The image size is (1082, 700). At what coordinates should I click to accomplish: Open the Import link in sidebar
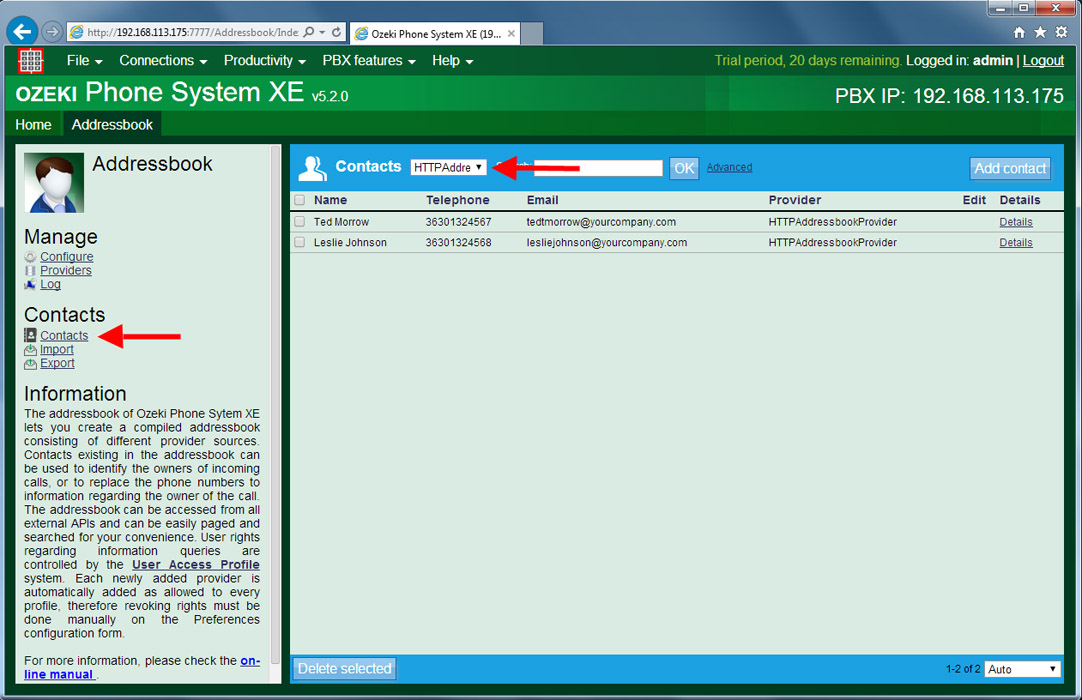point(57,349)
